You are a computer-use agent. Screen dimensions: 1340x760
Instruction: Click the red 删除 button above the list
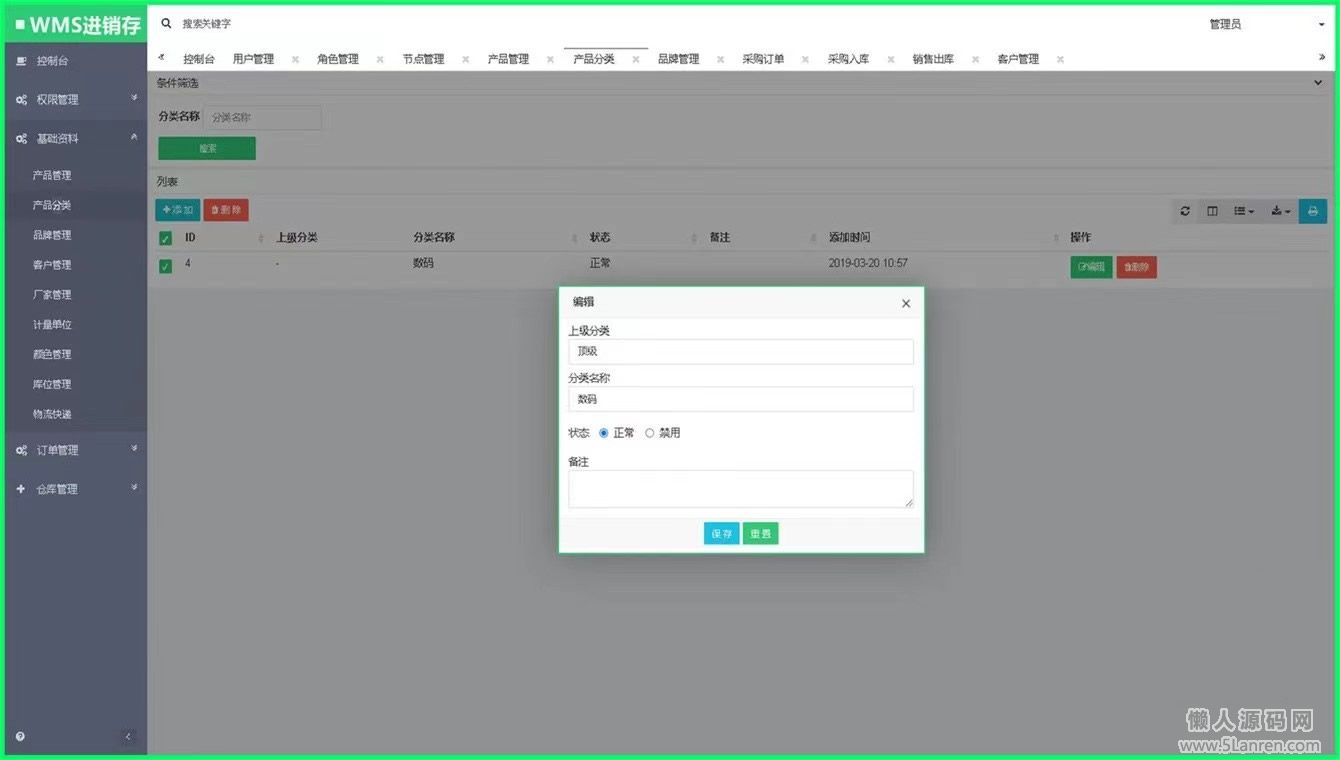coord(226,210)
